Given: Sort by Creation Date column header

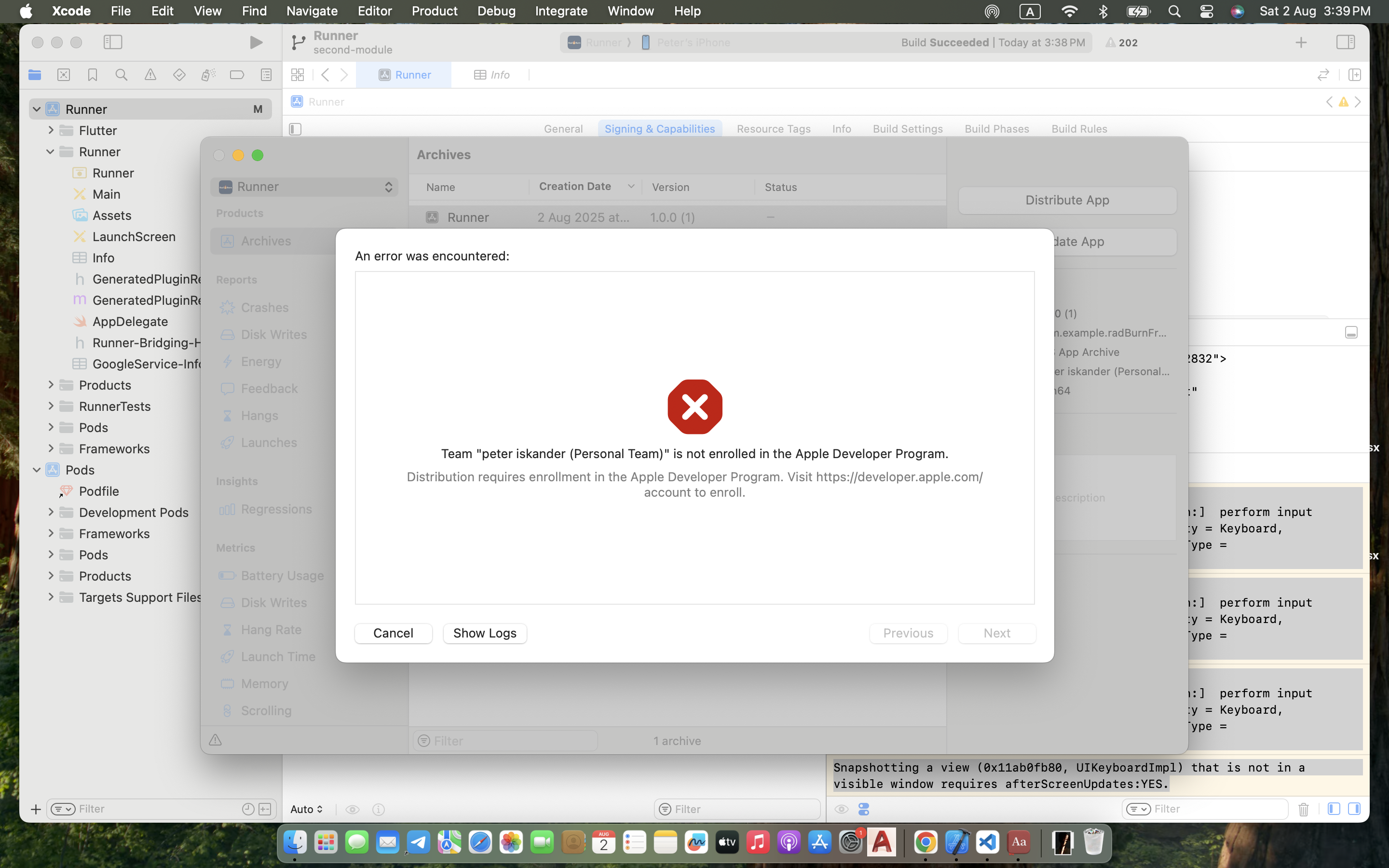Looking at the screenshot, I should (x=585, y=187).
